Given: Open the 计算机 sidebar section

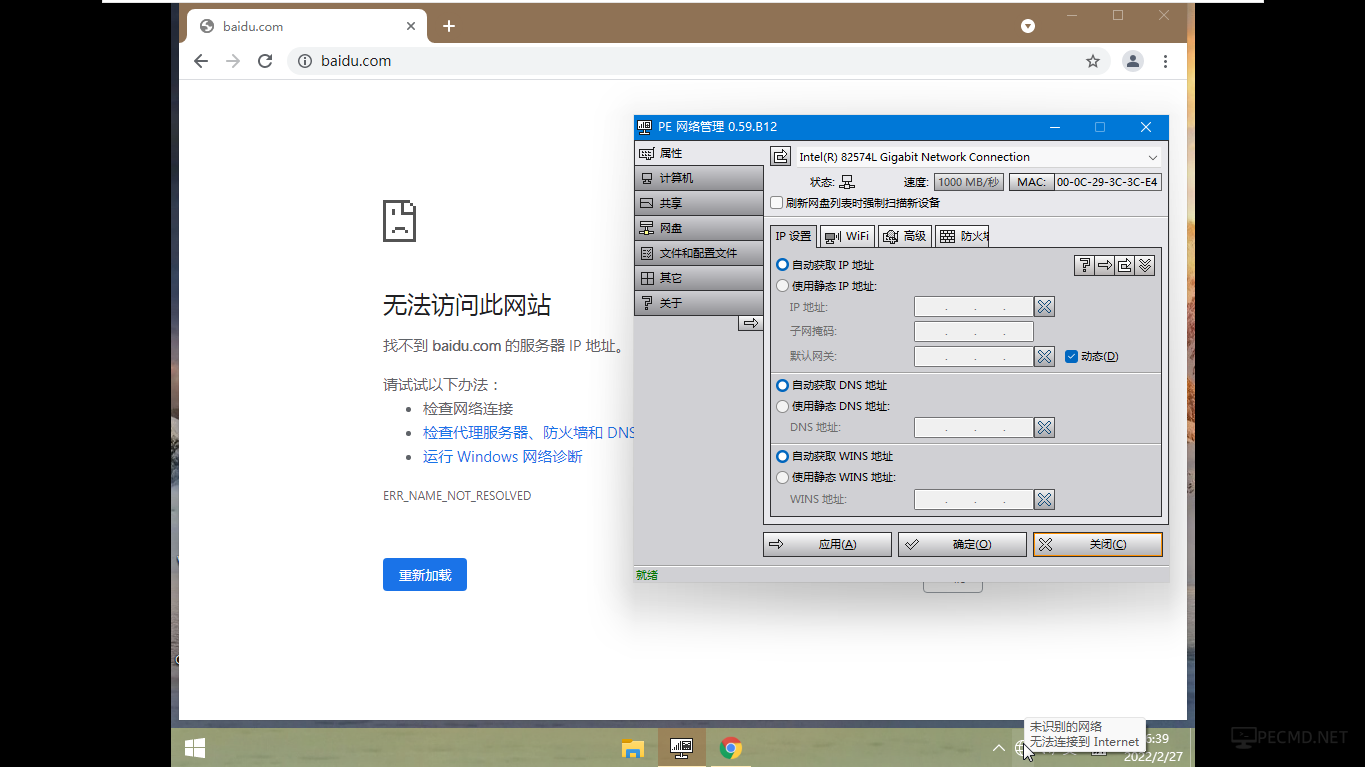Looking at the screenshot, I should (x=699, y=178).
